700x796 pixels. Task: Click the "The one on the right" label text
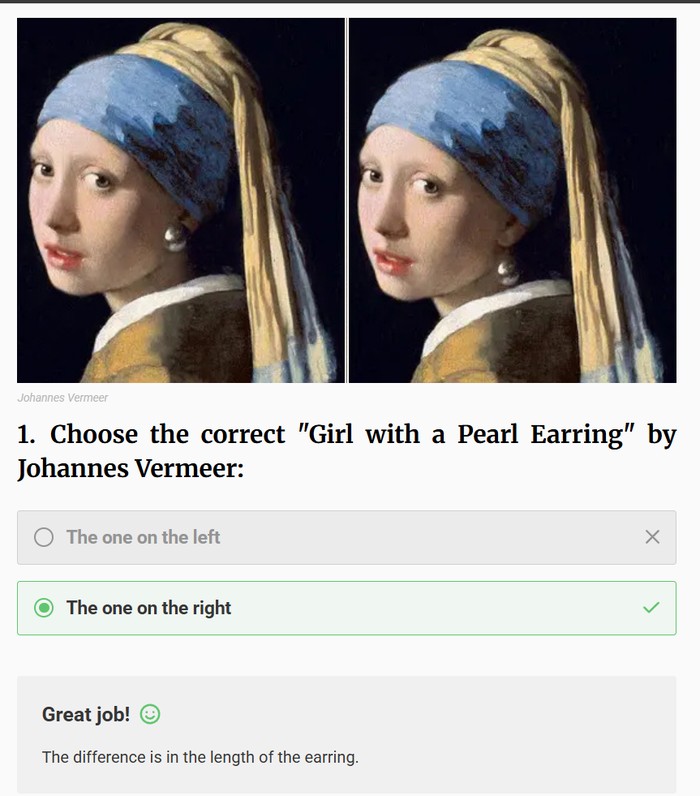(x=149, y=608)
